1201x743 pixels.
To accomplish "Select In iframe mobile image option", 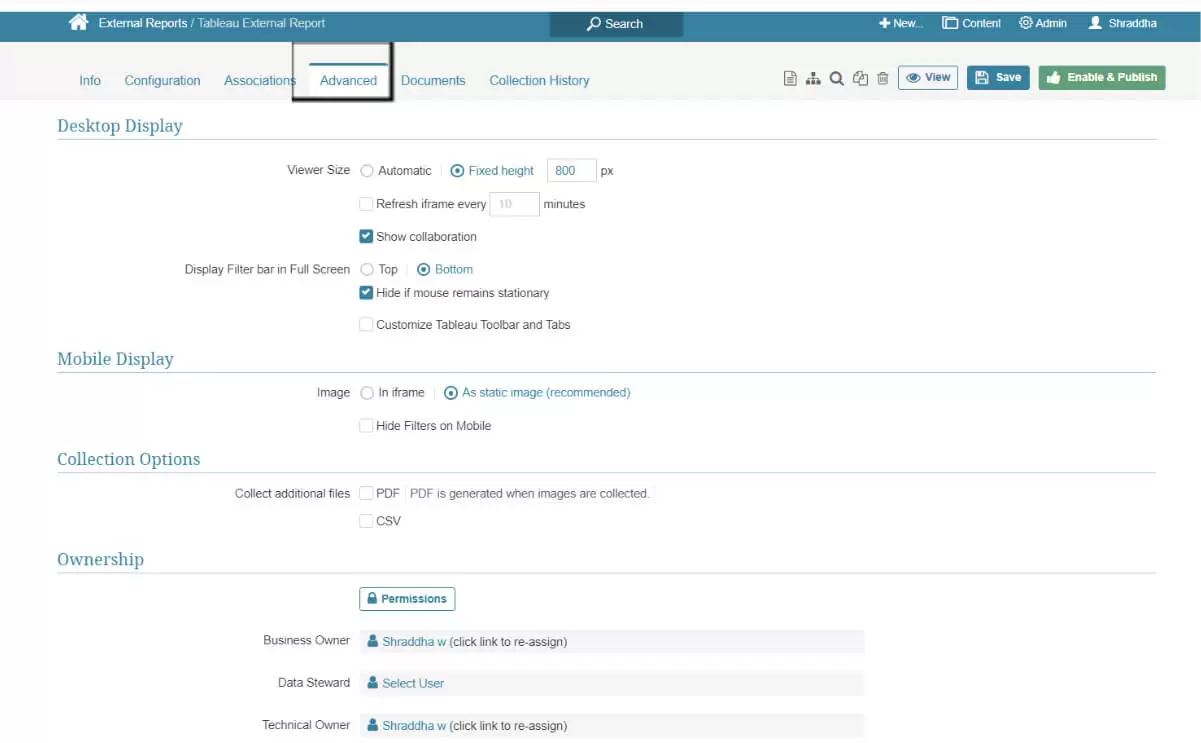I will 367,393.
